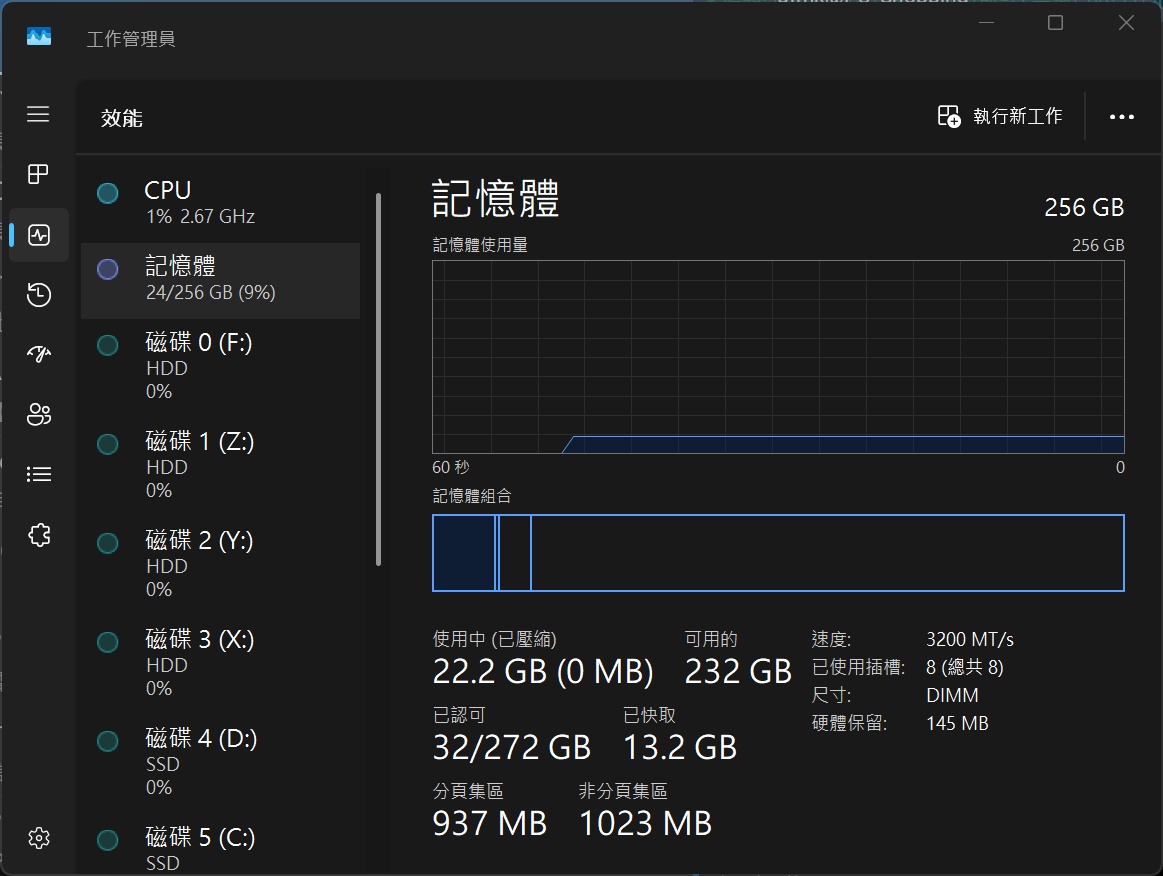Go to the Startup apps page icon
1163x876 pixels.
click(x=39, y=354)
